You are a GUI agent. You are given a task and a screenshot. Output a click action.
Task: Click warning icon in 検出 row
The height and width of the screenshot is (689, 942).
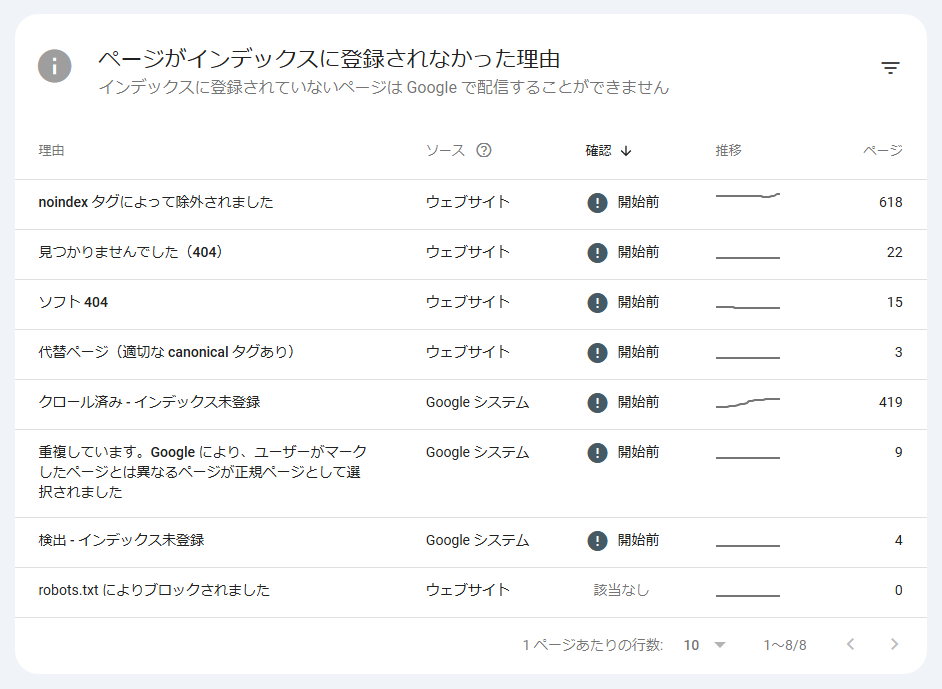597,541
